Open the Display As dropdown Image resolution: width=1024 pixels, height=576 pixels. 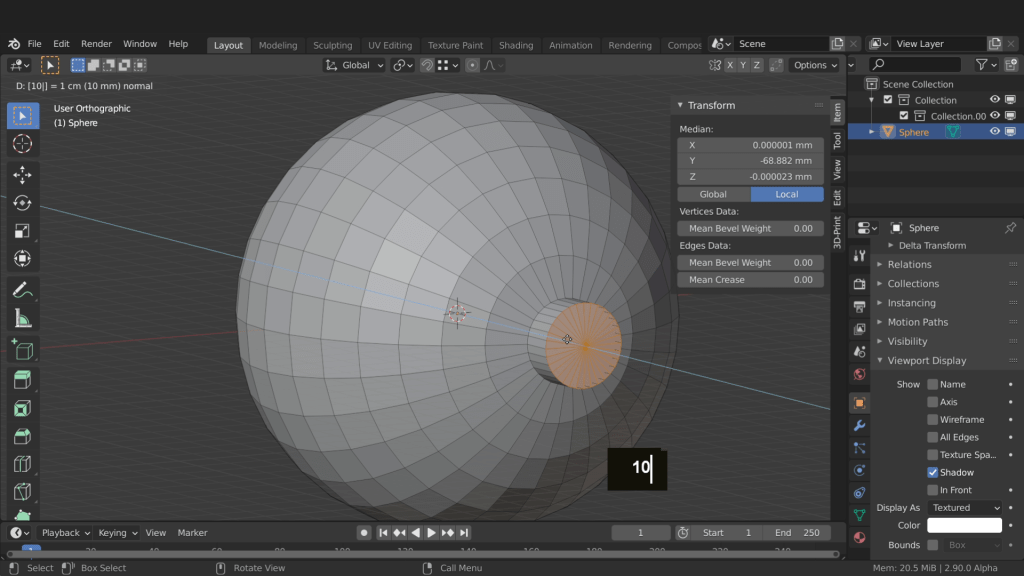965,508
